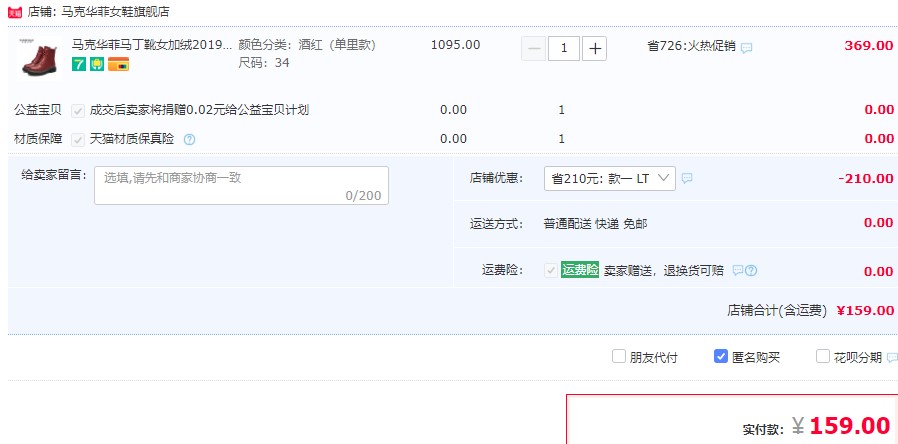
Task: Click the 成交后卖家将捐赠0.02元 donation text
Action: (x=199, y=110)
